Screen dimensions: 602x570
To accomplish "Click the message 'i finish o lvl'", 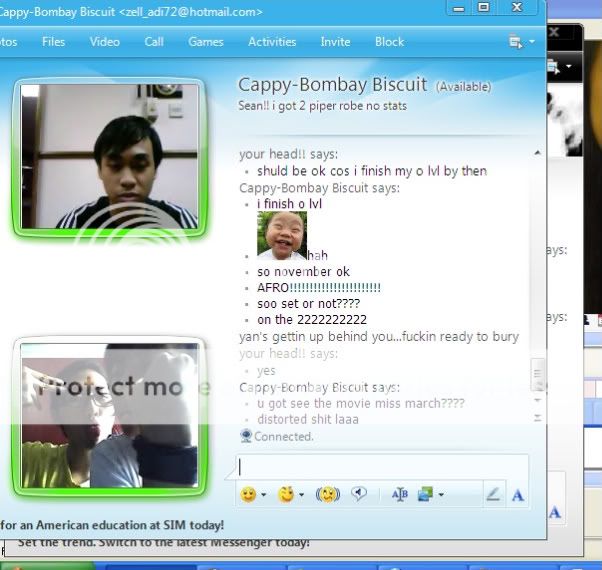I will pos(289,204).
